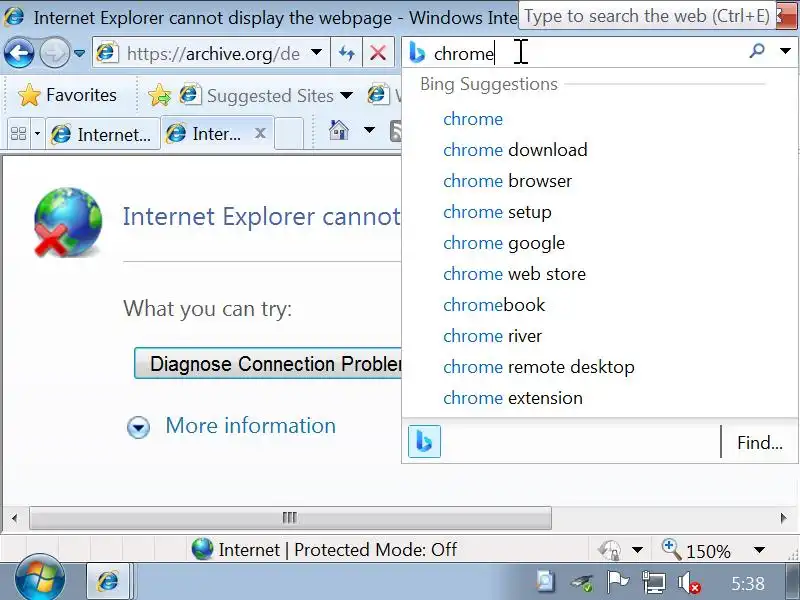The image size is (800, 600).
Task: Select the 'chrome' suggestion
Action: tap(473, 119)
